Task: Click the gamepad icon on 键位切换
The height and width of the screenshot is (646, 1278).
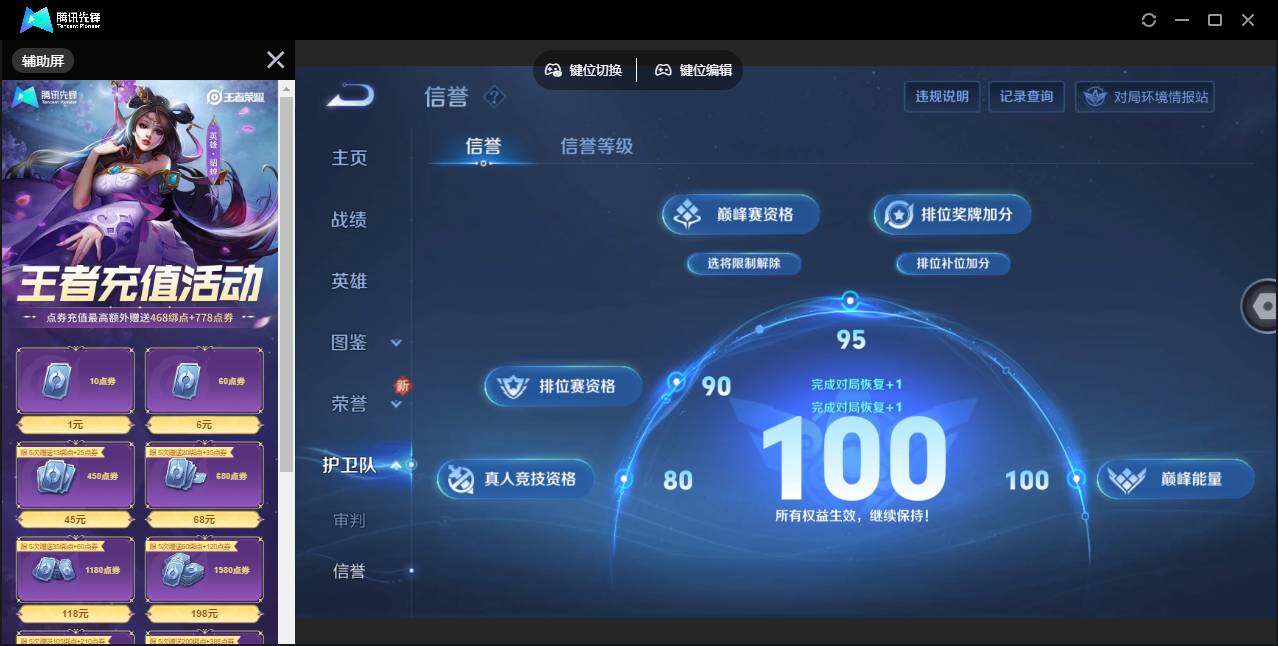Action: click(x=553, y=69)
